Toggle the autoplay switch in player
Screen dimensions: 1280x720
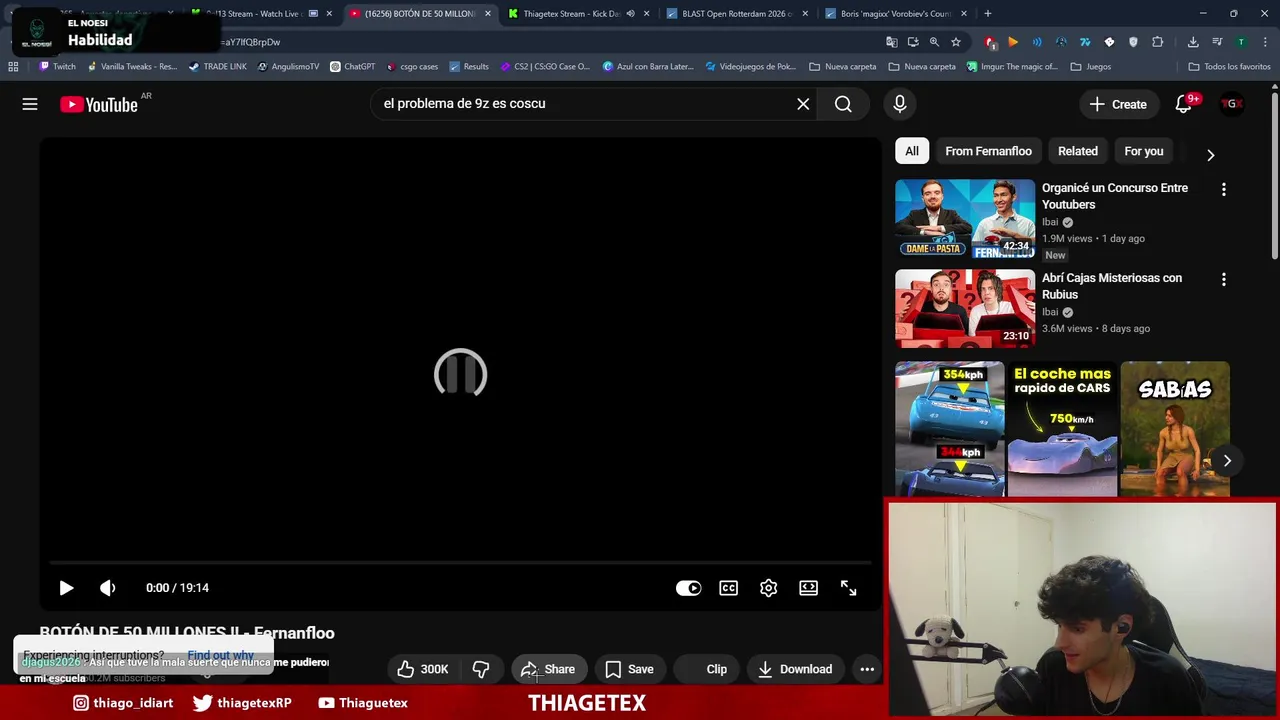[688, 588]
